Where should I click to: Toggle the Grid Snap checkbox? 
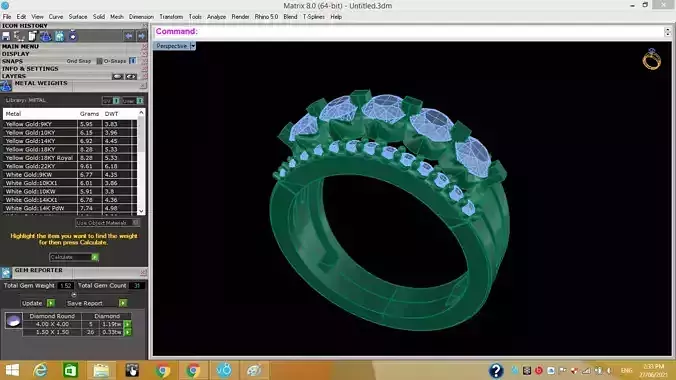(x=99, y=61)
